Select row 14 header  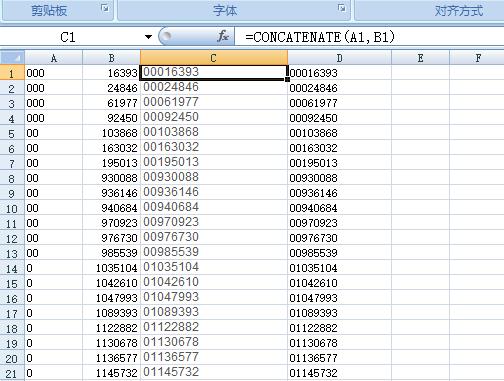point(12,268)
